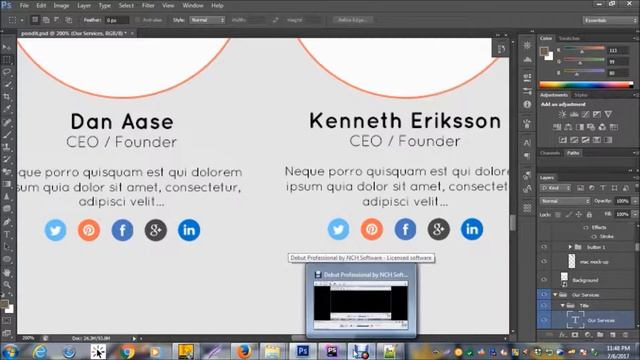This screenshot has width=640, height=360.
Task: Click the Channel Mixer adjustment icon
Action: (x=602, y=127)
